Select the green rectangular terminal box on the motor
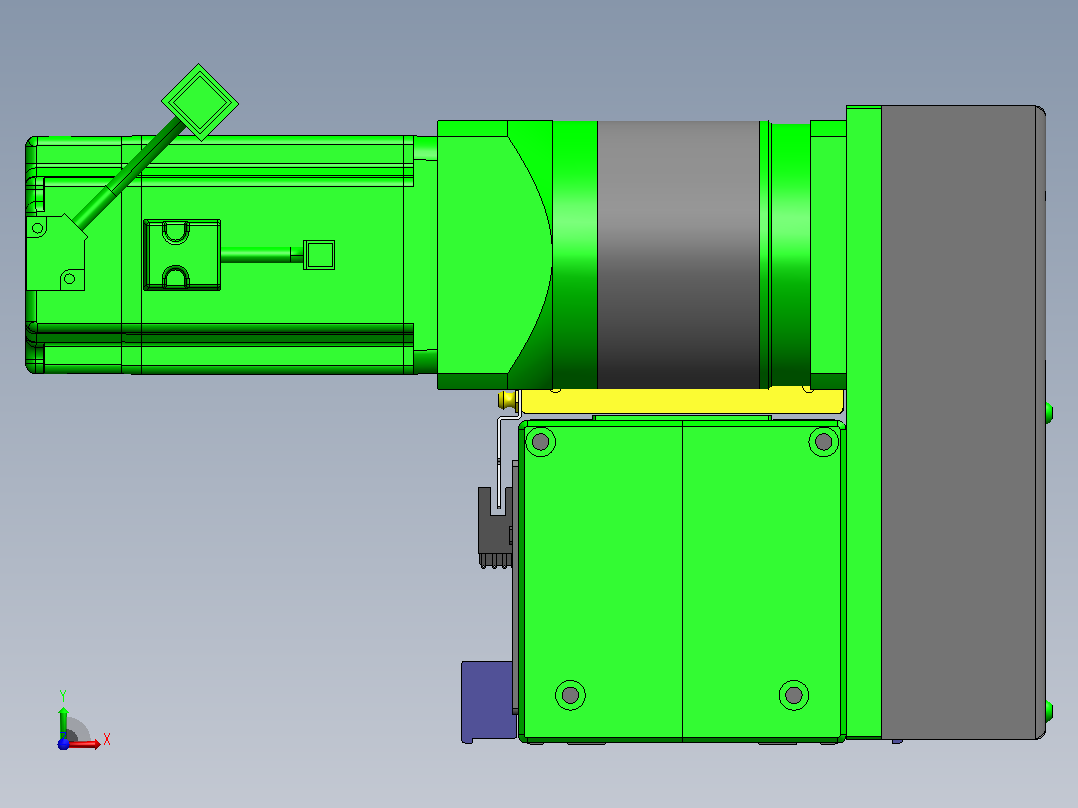Viewport: 1078px width, 808px height. (x=182, y=255)
